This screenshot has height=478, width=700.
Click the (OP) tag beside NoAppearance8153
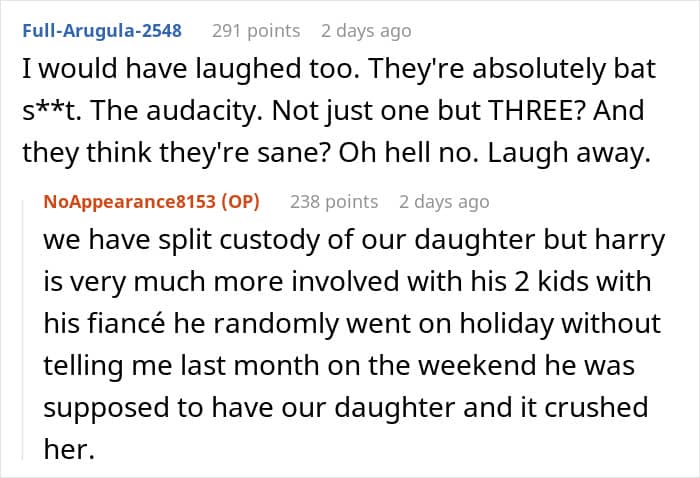point(241,202)
